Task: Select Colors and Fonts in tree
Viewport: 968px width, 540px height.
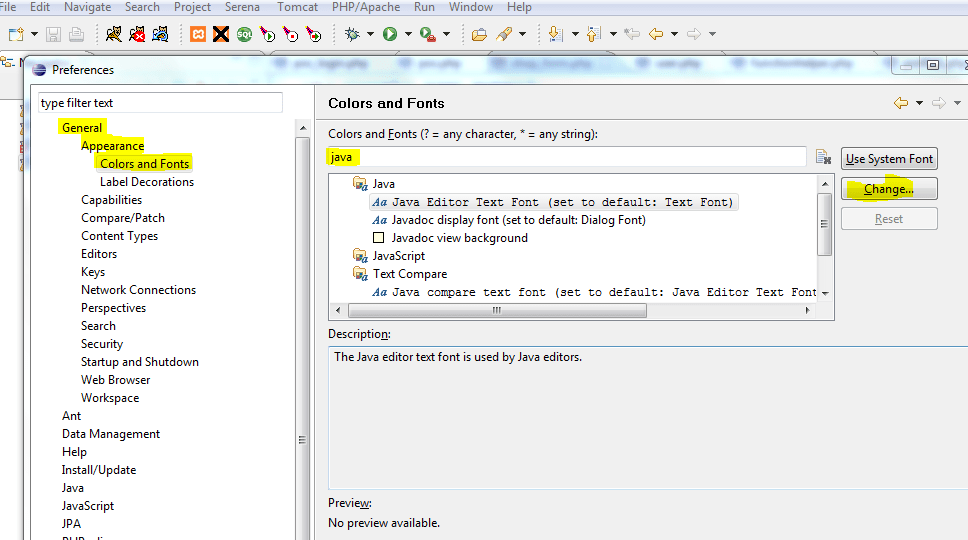Action: coord(144,164)
